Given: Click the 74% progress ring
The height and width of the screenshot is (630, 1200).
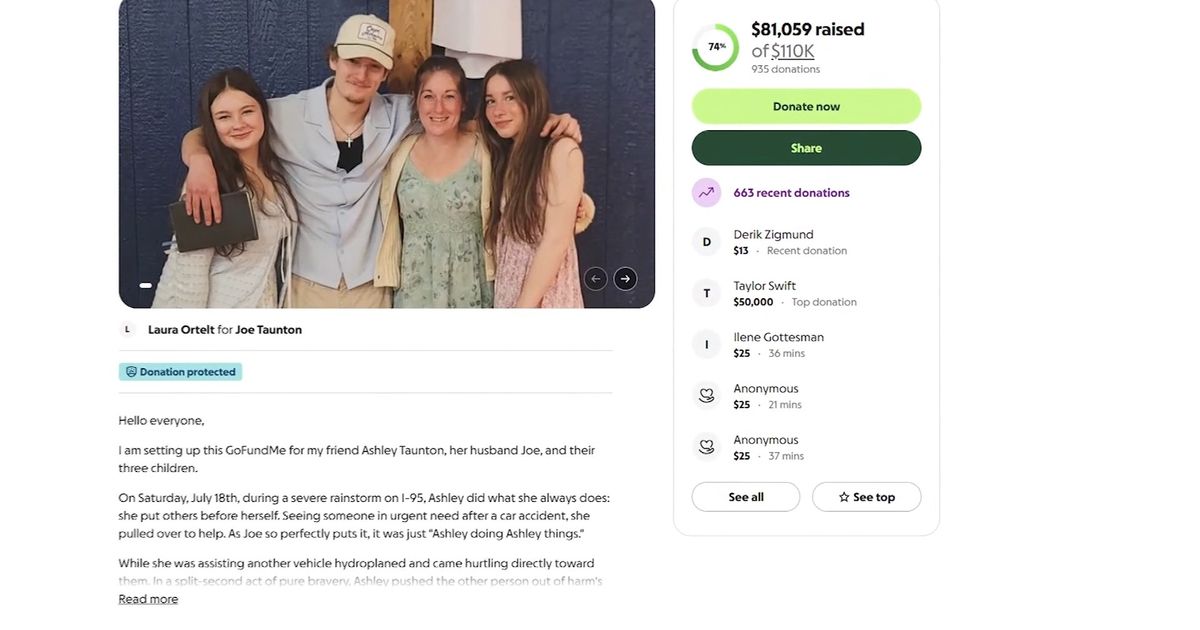Looking at the screenshot, I should pyautogui.click(x=716, y=47).
